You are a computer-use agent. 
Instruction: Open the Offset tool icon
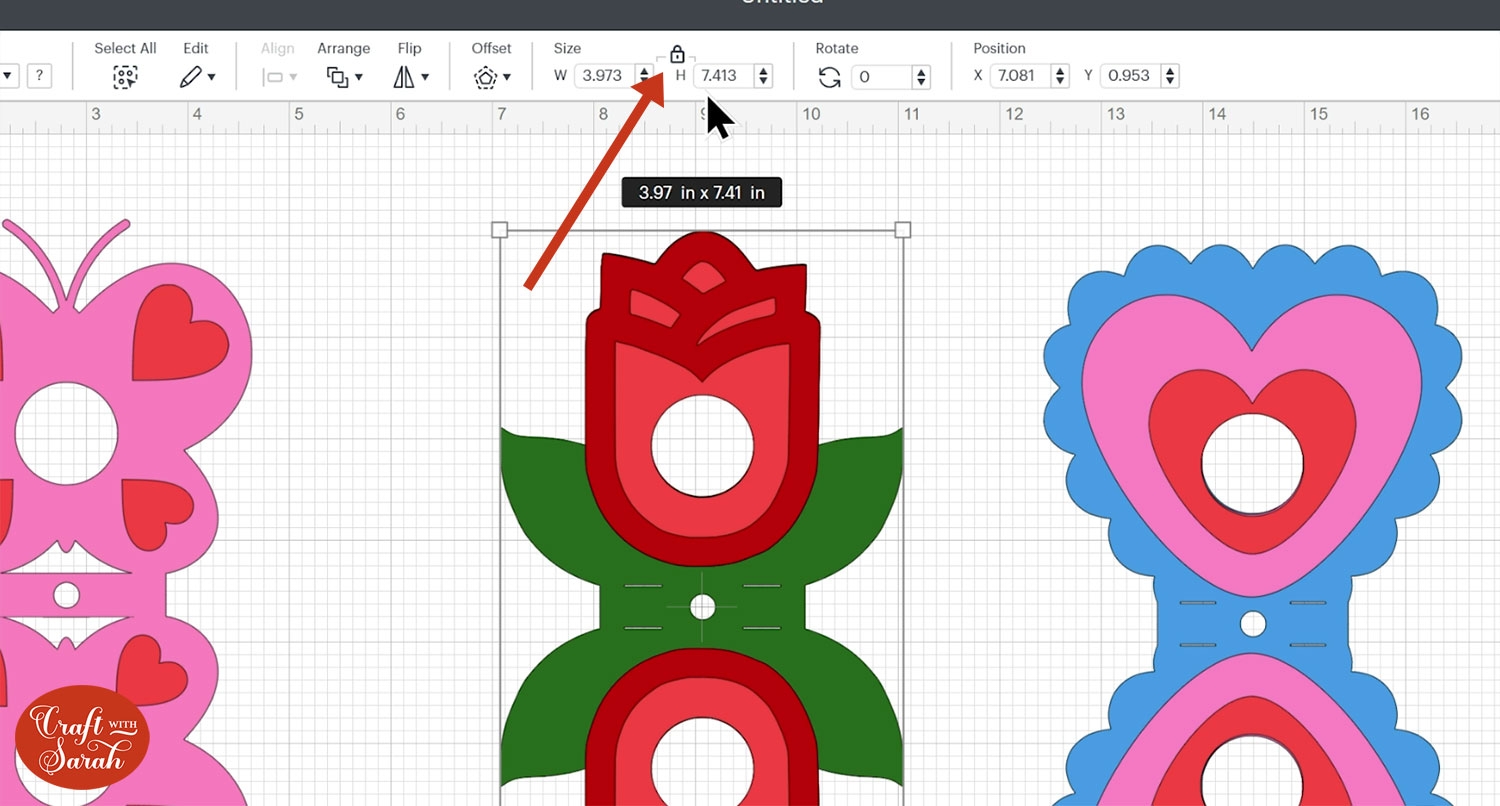point(486,76)
